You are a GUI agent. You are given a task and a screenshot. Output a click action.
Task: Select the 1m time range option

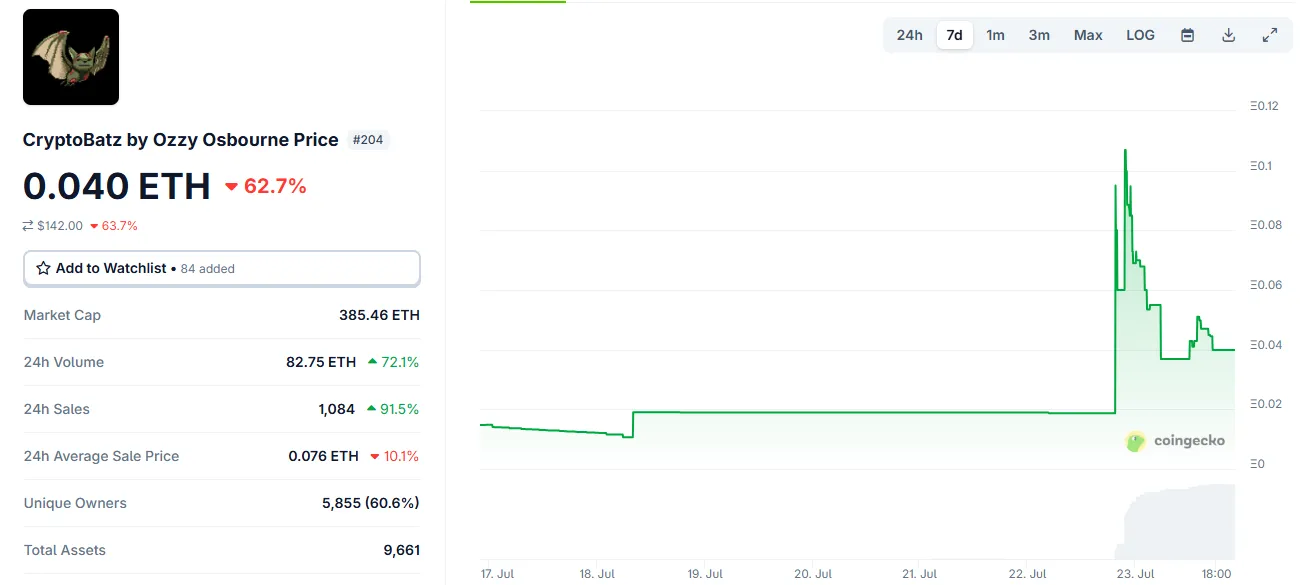[996, 34]
